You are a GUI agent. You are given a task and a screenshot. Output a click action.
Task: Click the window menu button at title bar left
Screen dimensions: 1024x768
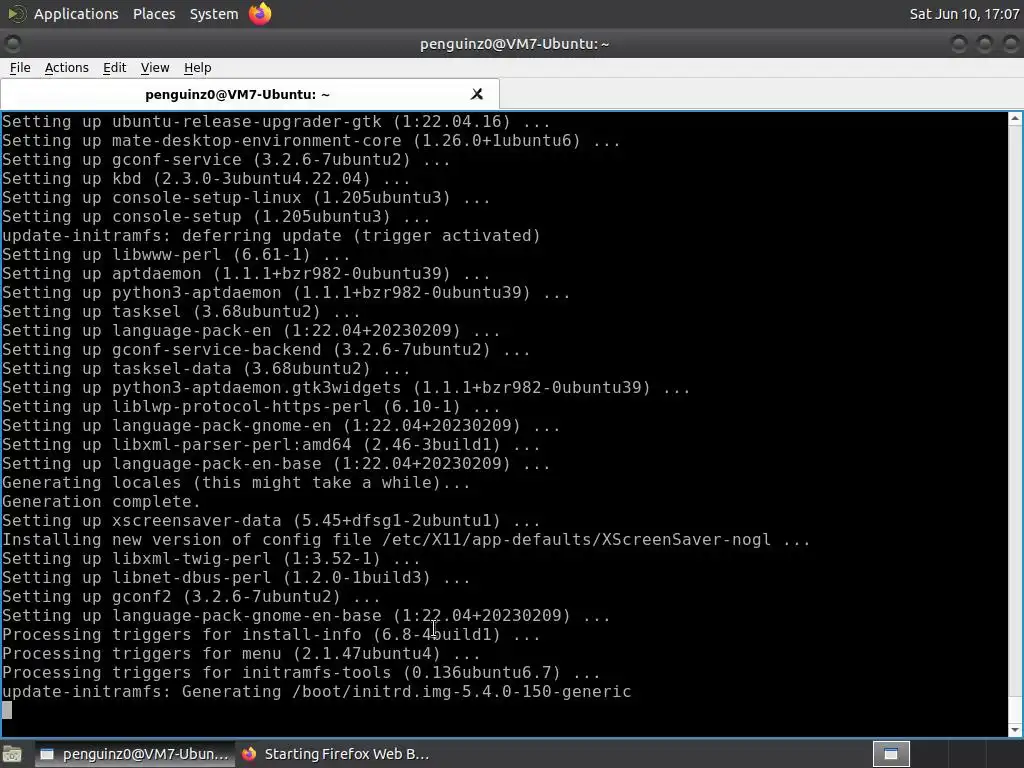[x=12, y=44]
